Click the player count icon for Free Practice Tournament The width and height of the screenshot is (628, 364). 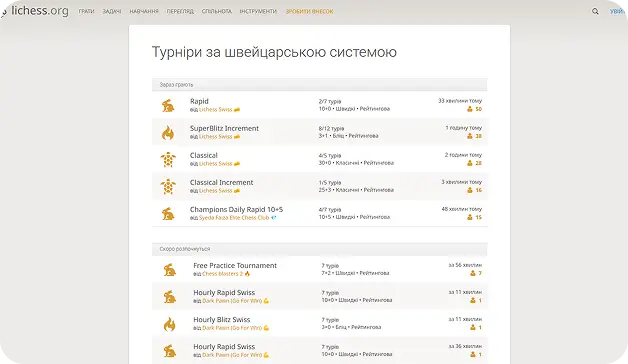[473, 273]
